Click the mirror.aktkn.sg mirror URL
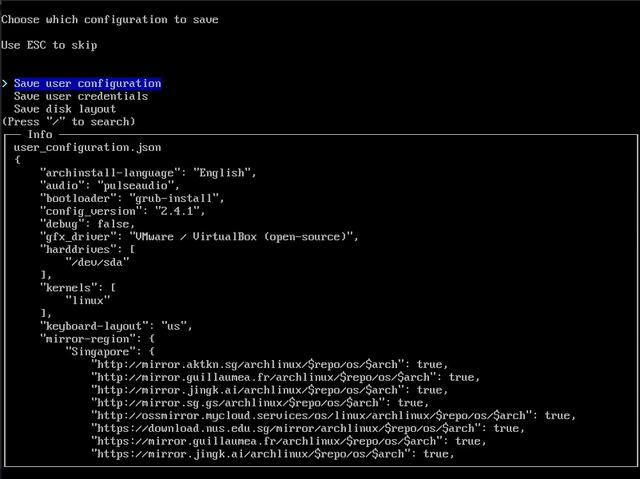The height and width of the screenshot is (479, 640). [x=247, y=364]
